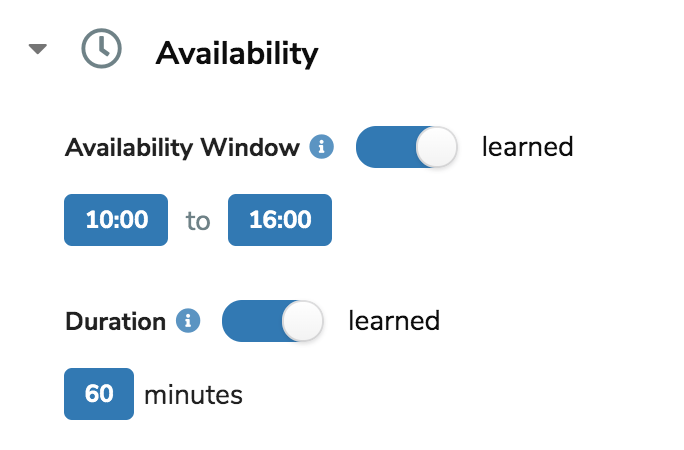Open the Availability Window info icon
Image resolution: width=684 pixels, height=450 pixels.
321,147
